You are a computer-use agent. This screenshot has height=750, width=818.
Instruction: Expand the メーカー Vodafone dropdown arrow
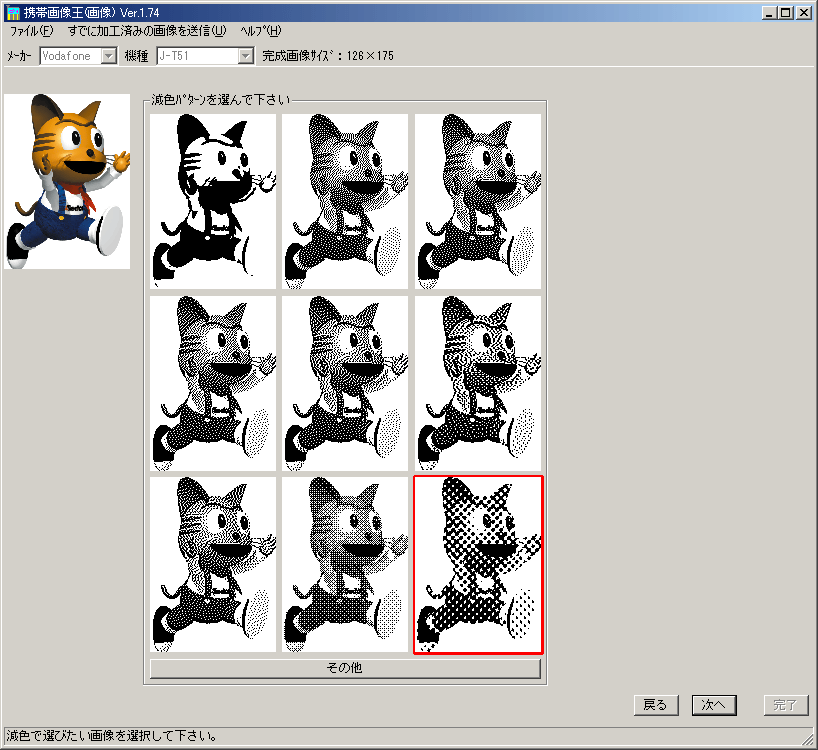109,56
